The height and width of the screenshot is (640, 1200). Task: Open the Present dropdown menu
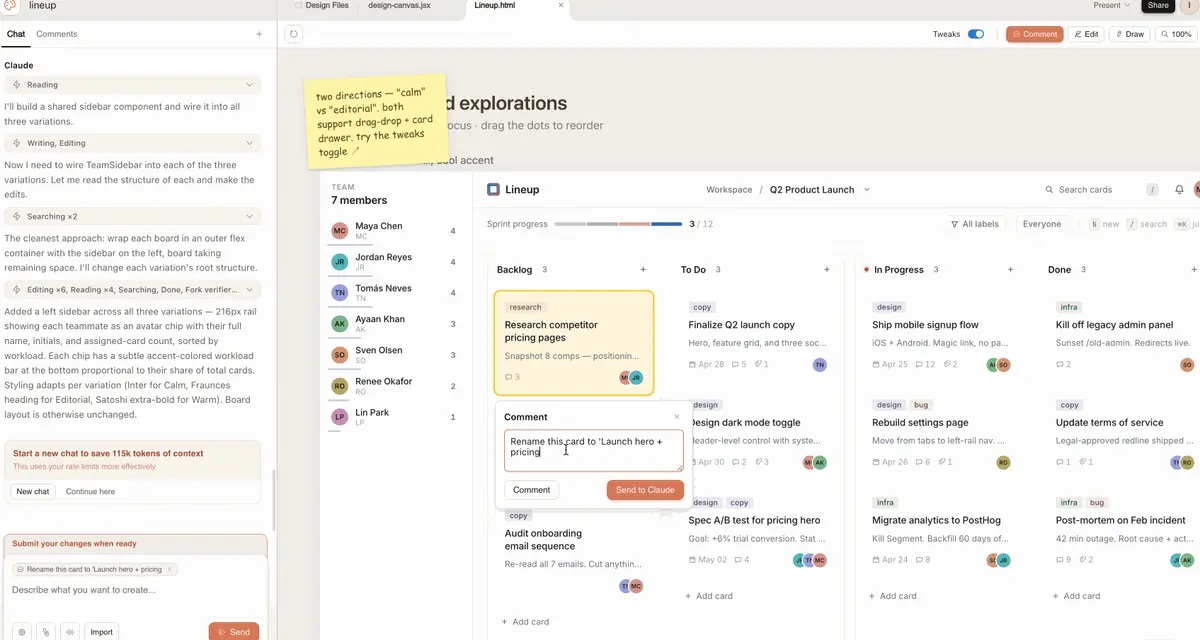click(x=1111, y=6)
